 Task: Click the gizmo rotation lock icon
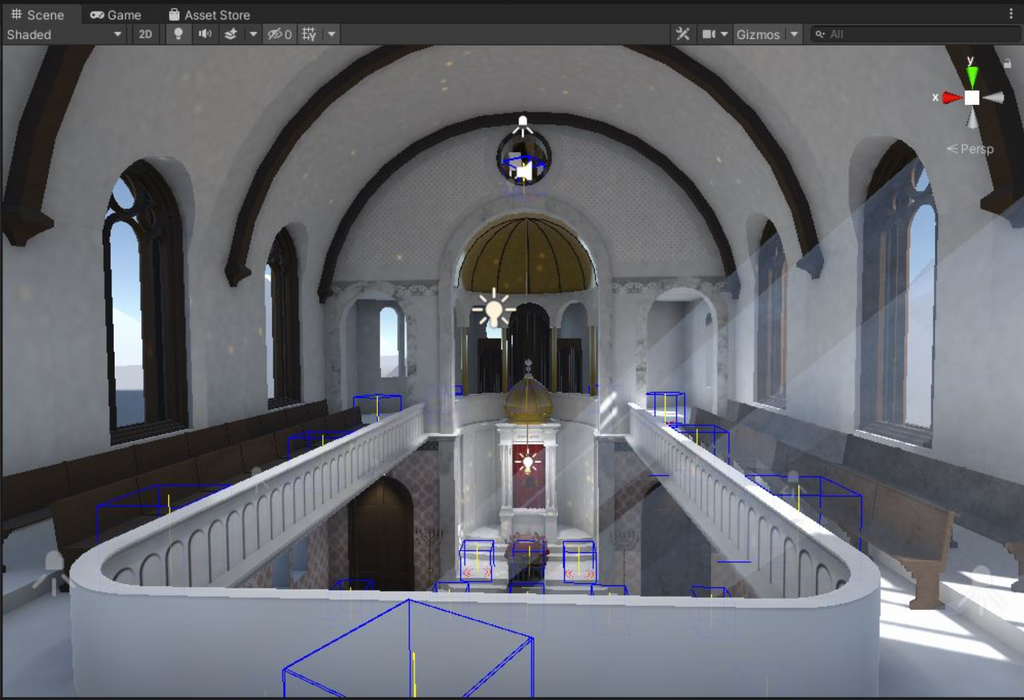click(x=1006, y=63)
